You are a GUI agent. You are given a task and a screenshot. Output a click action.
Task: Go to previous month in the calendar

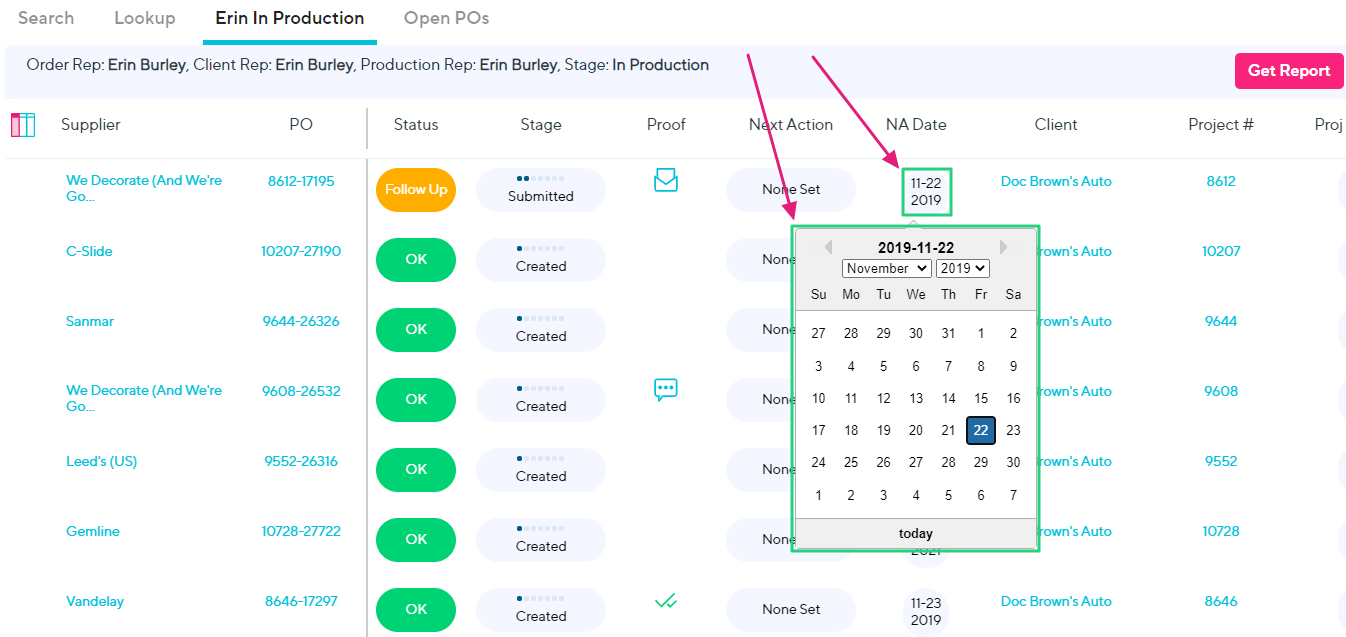coord(828,247)
